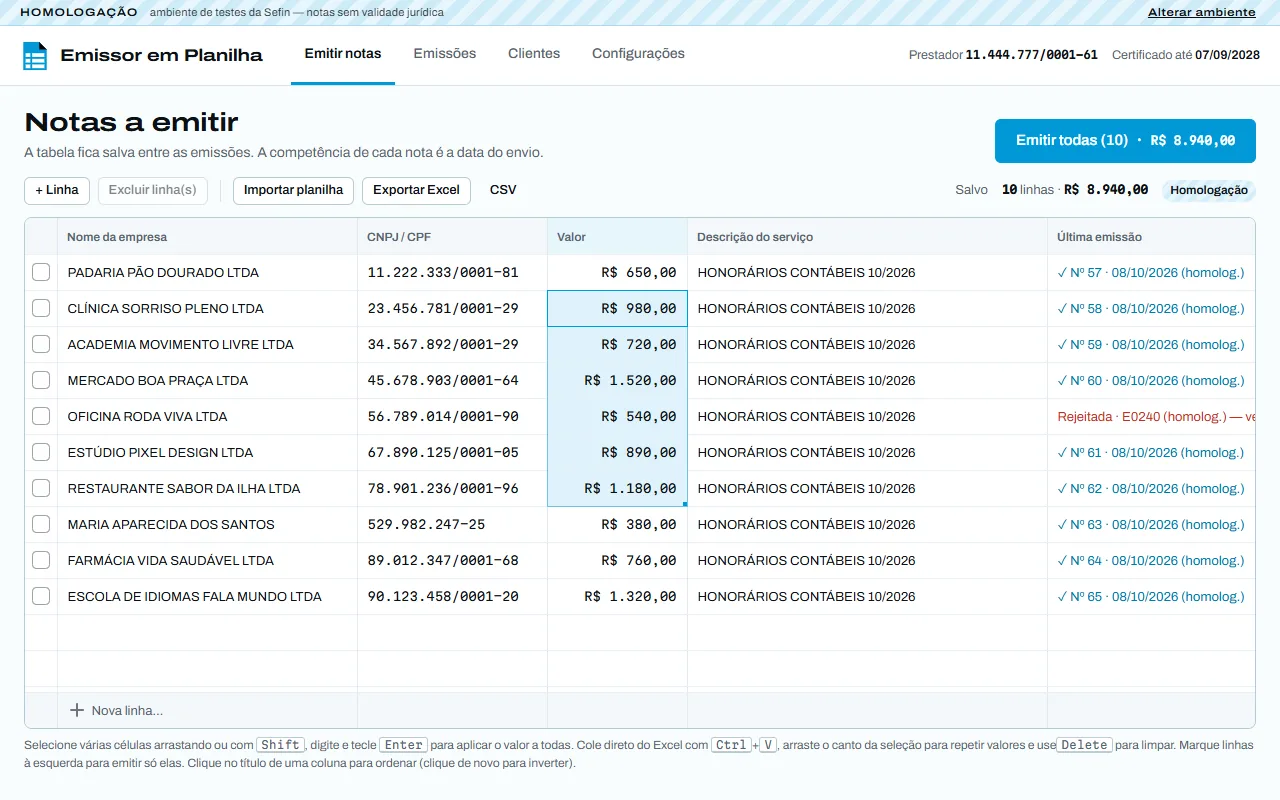Image resolution: width=1280 pixels, height=800 pixels.
Task: Sort by the Última emissão column header
Action: click(1151, 237)
